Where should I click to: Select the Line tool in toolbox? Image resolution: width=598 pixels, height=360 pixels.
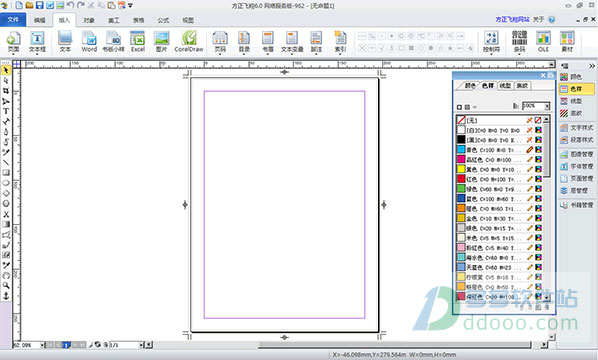click(x=6, y=162)
